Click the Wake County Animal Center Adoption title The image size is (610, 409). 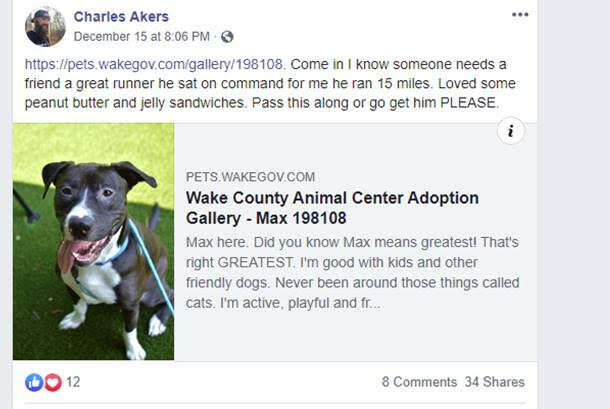coord(332,198)
